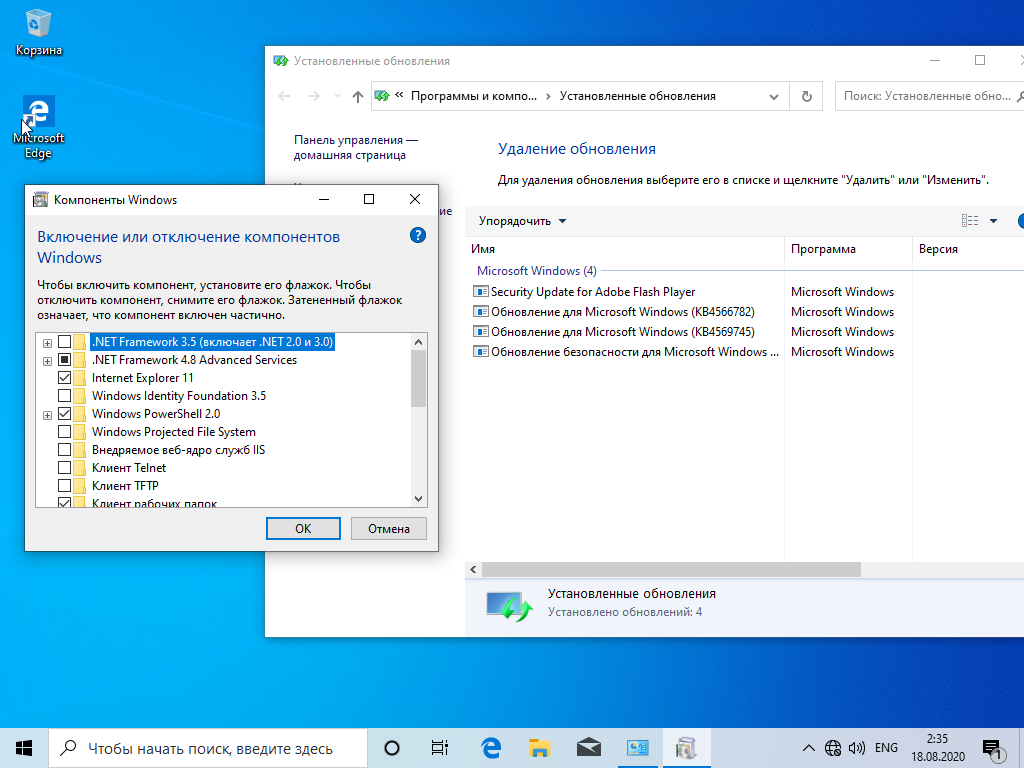This screenshot has height=768, width=1024.
Task: Enable Внедряемое веб-ядро служб IIS checkbox
Action: (65, 449)
